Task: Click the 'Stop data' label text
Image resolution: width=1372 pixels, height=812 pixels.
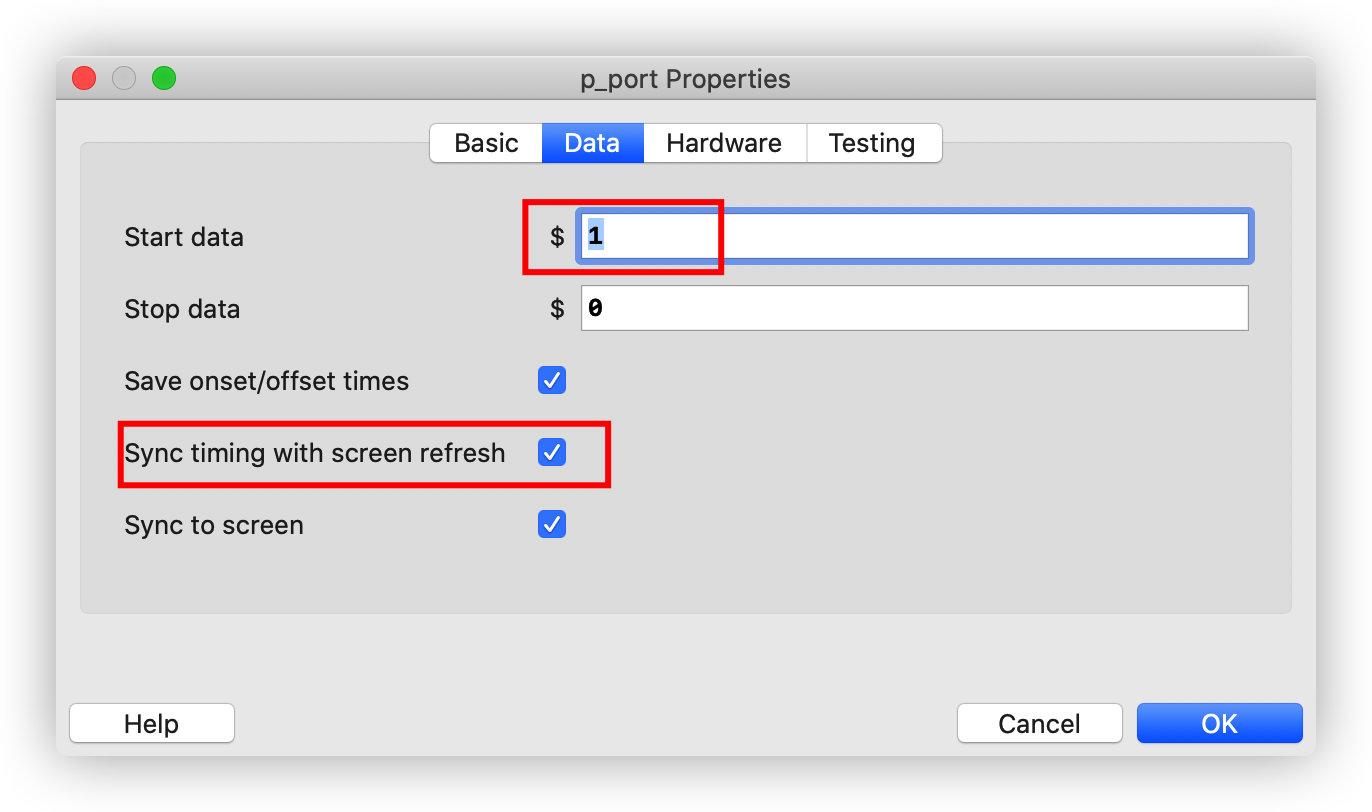Action: [182, 309]
